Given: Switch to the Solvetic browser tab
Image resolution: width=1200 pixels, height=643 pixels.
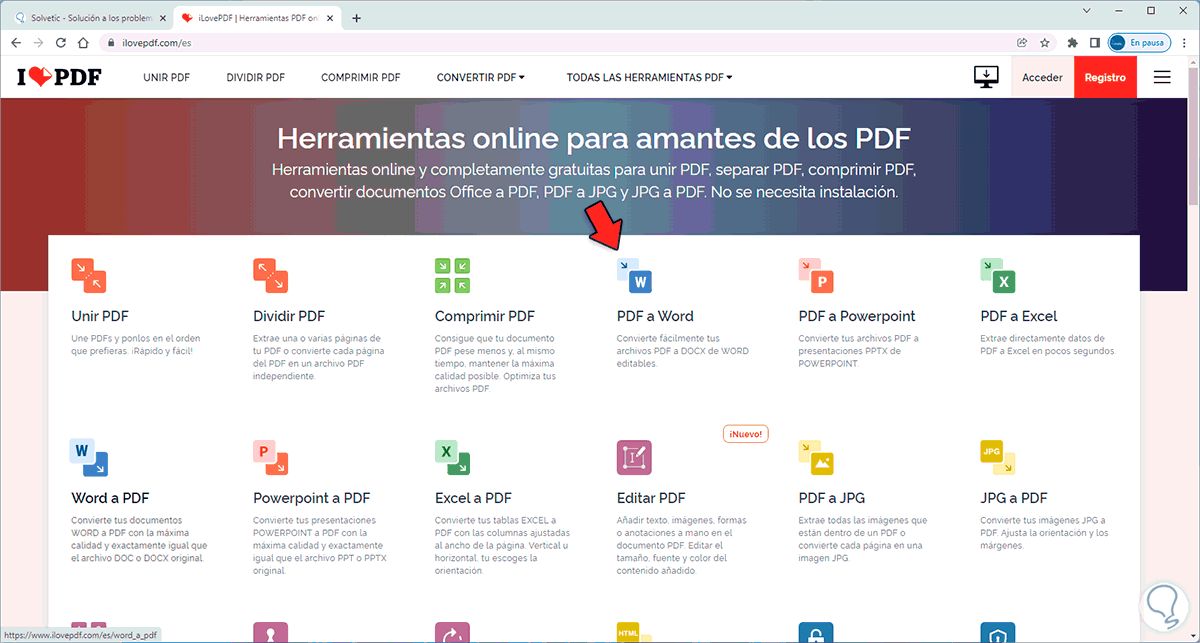Looking at the screenshot, I should pos(85,17).
